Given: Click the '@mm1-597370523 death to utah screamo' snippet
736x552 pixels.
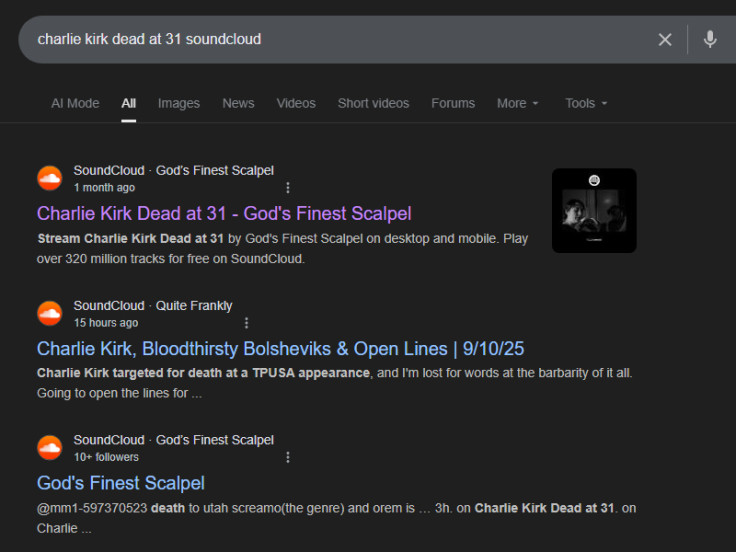Looking at the screenshot, I should tap(337, 518).
